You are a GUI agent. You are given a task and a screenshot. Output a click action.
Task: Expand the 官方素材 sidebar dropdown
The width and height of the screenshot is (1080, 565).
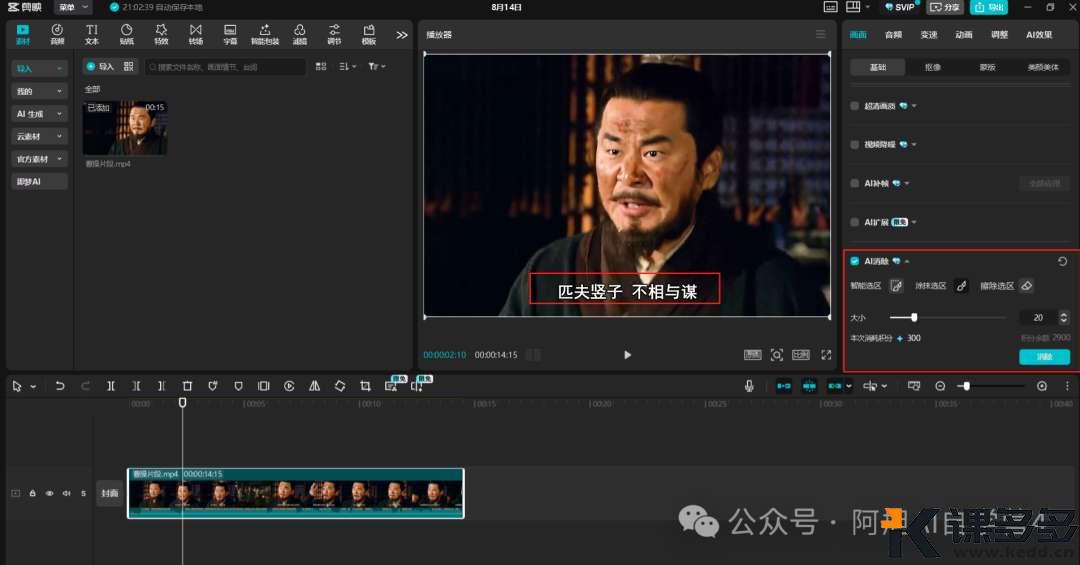pos(39,159)
